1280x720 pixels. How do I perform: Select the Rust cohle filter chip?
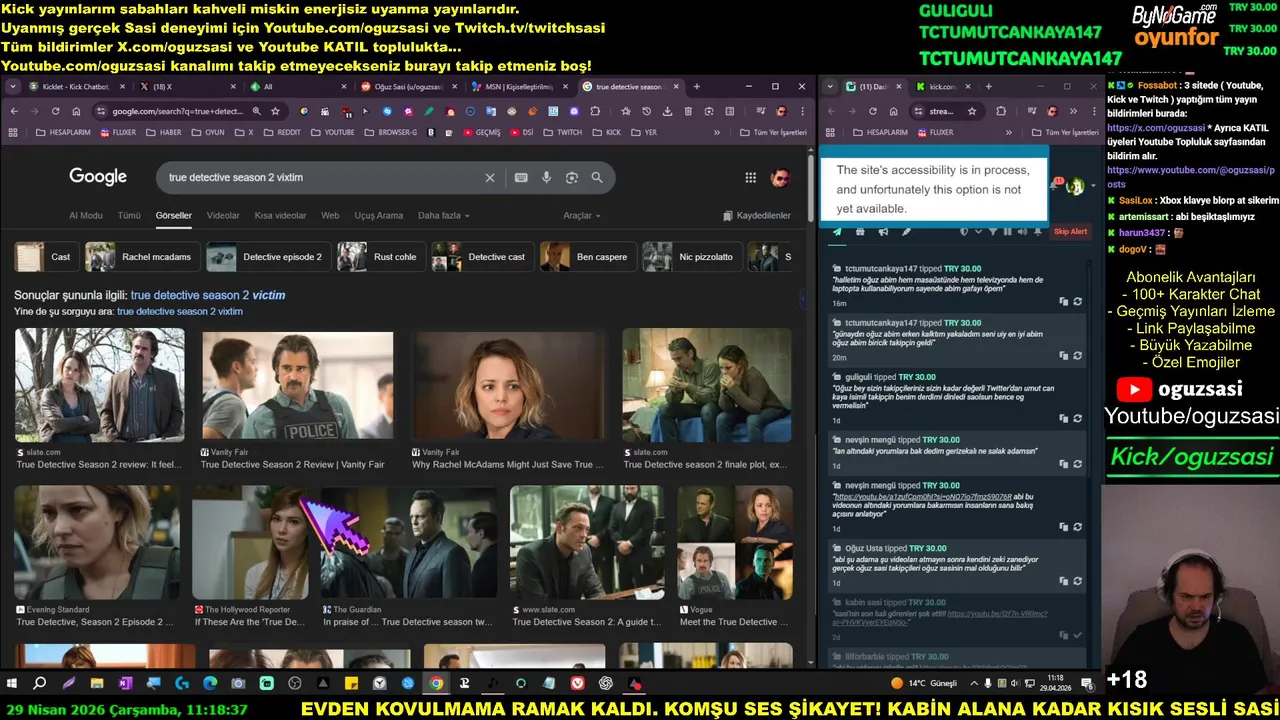(x=380, y=257)
